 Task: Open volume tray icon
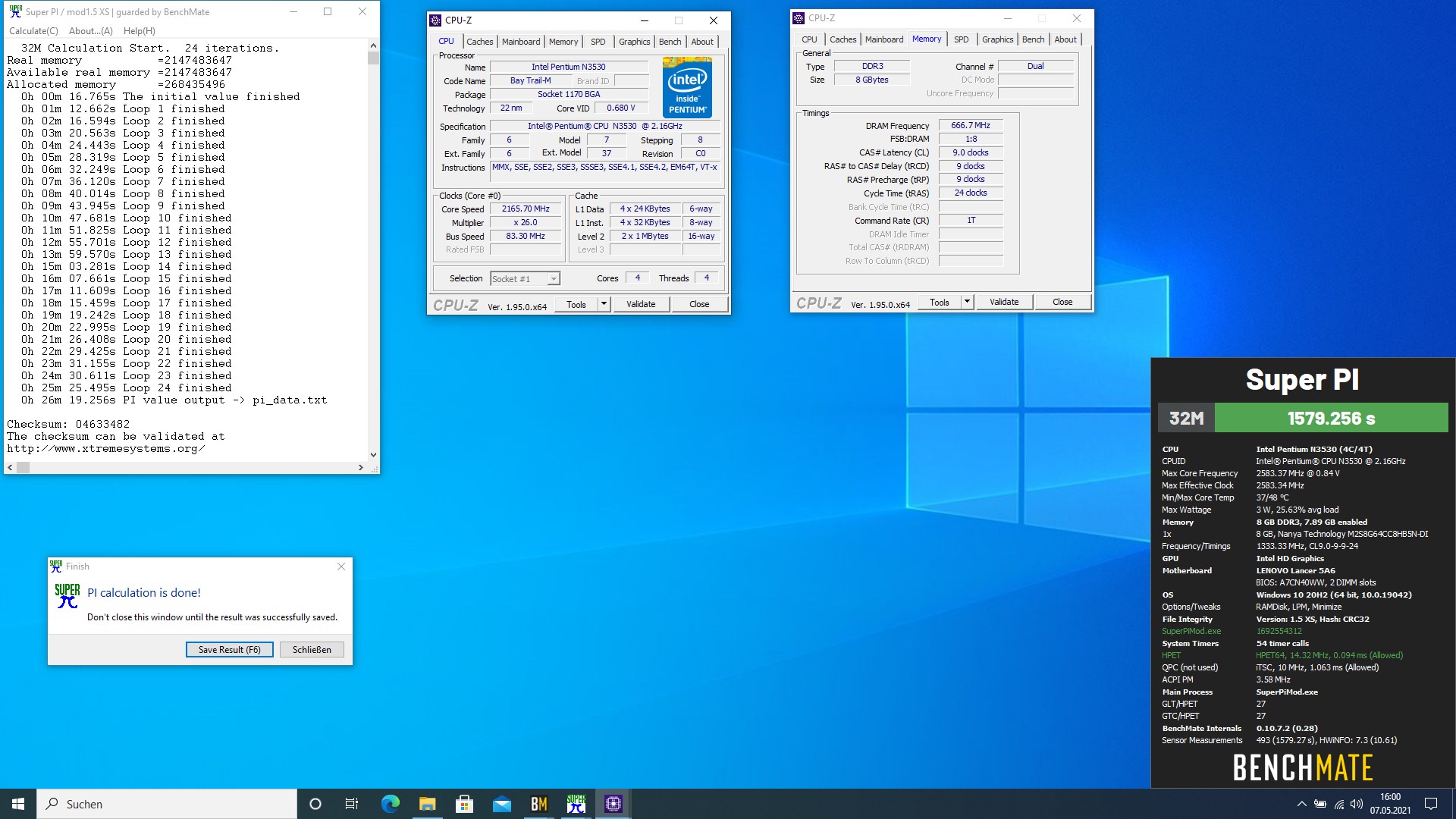(1357, 804)
